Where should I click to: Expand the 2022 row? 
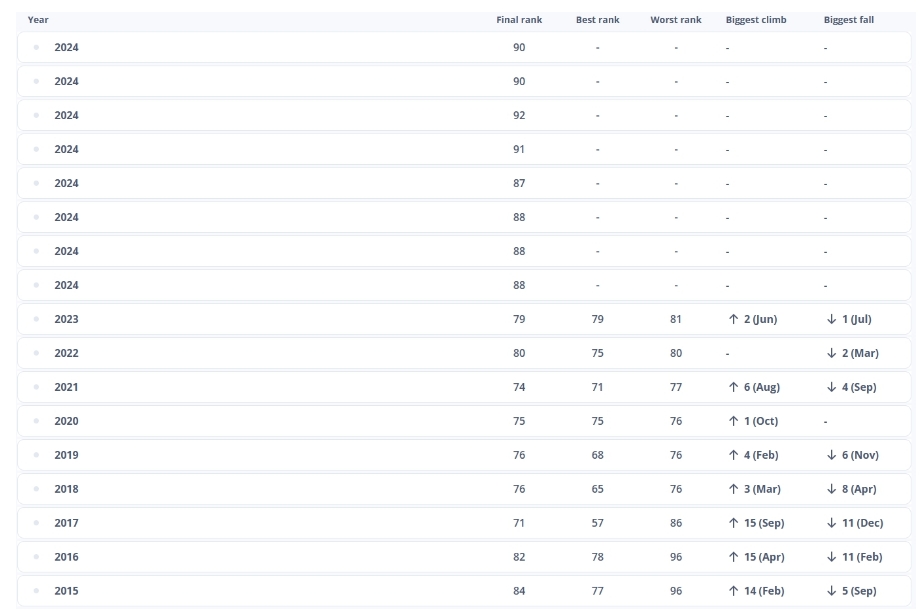pyautogui.click(x=465, y=353)
